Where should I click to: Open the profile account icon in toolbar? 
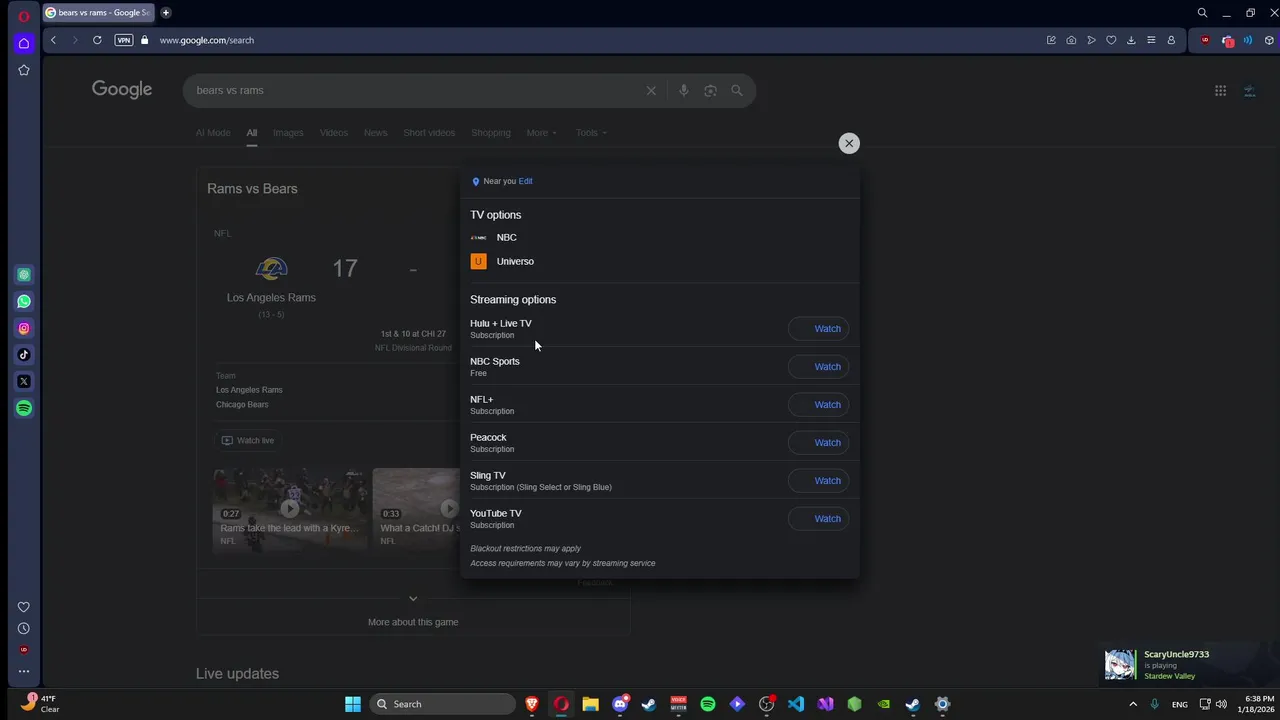click(1171, 40)
